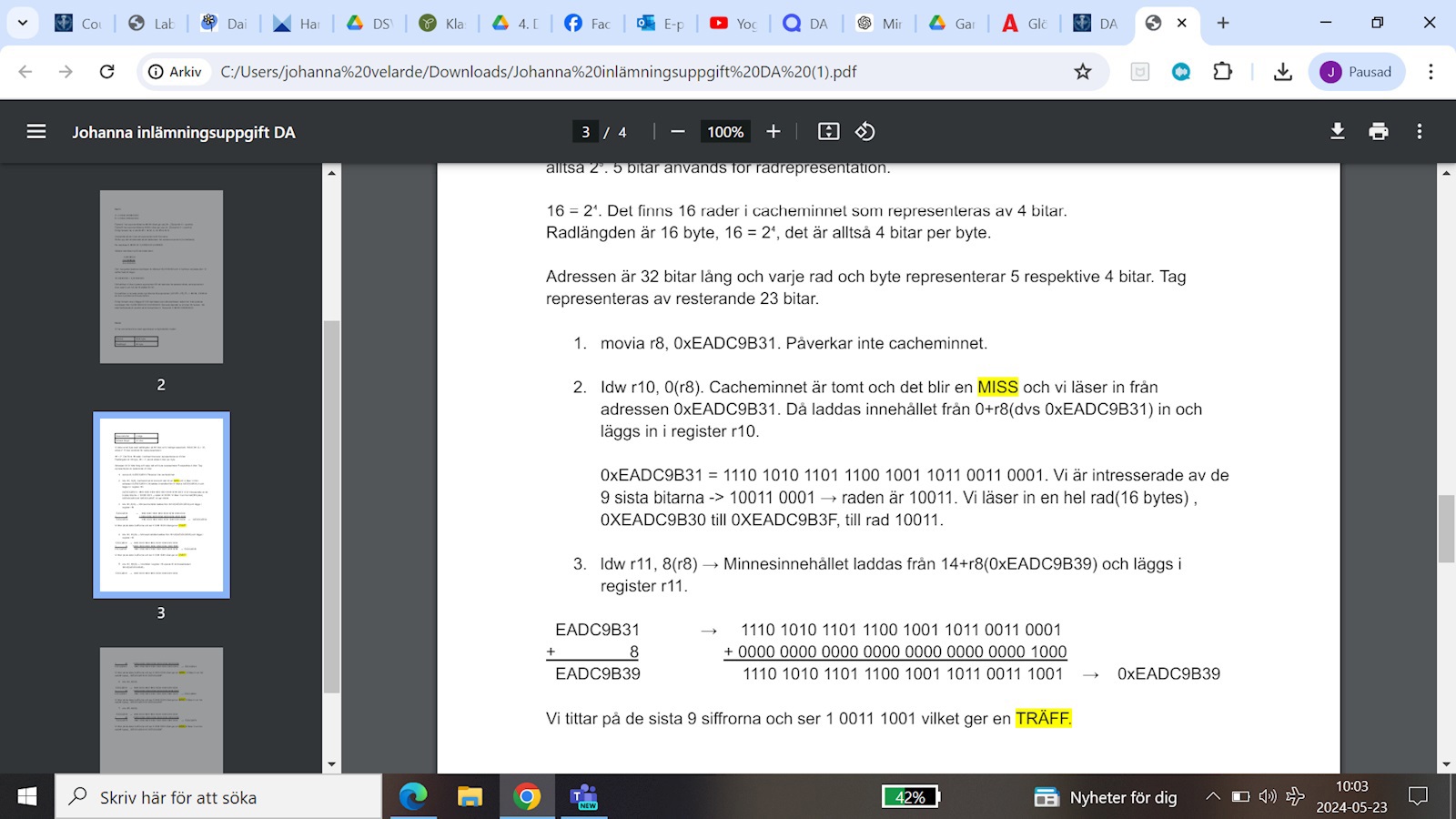Toggle the PDF sidebar menu icon
The width and height of the screenshot is (1456, 819).
pos(36,132)
